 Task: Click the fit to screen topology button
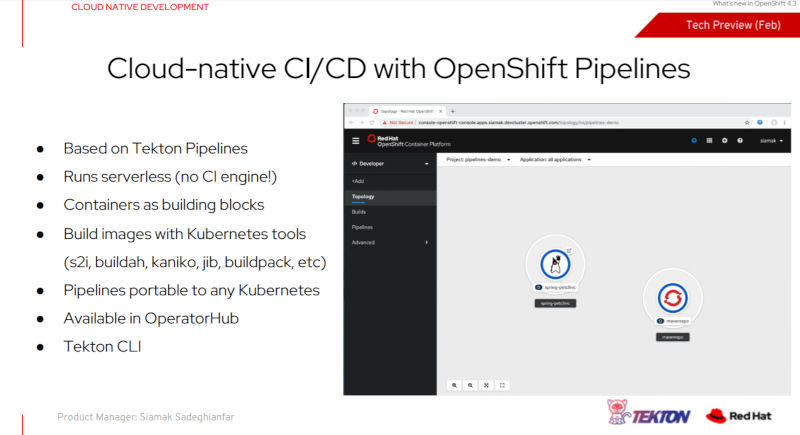(x=486, y=385)
